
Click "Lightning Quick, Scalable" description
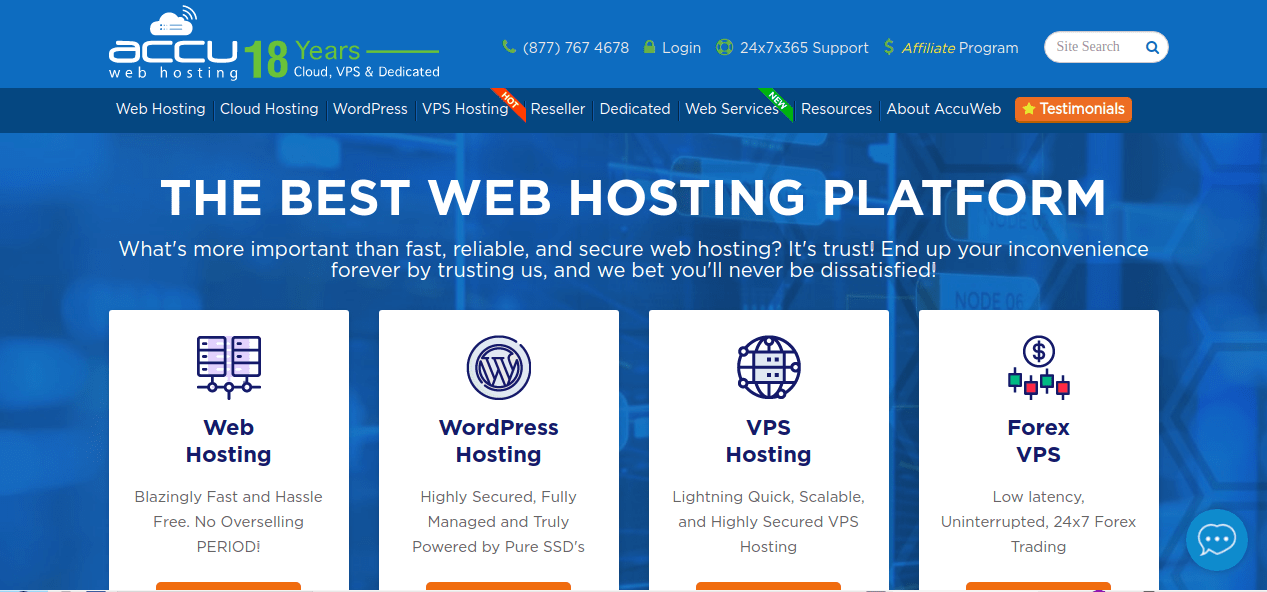[x=769, y=521]
